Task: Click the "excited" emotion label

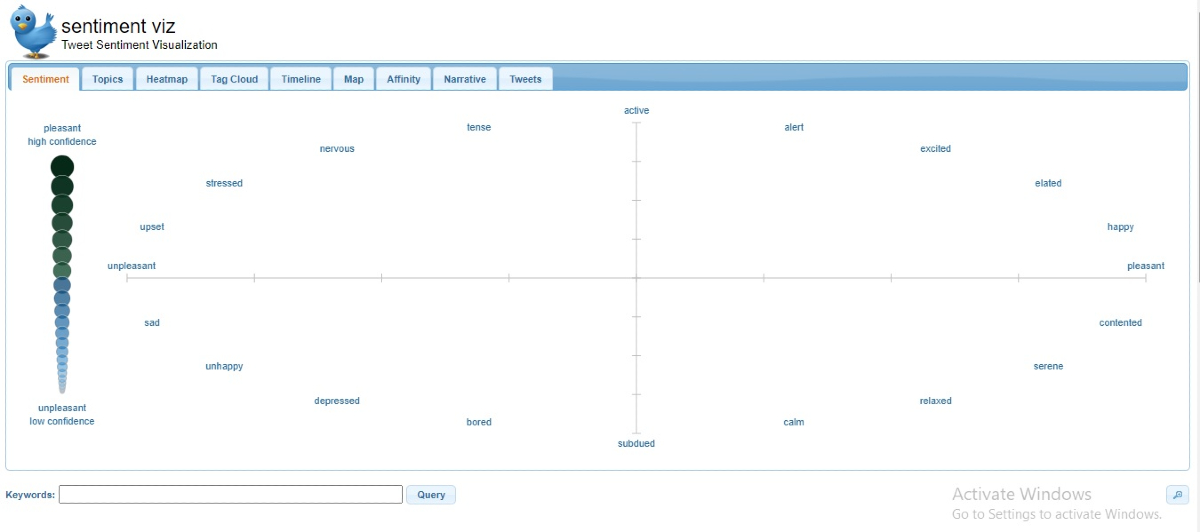Action: click(935, 149)
